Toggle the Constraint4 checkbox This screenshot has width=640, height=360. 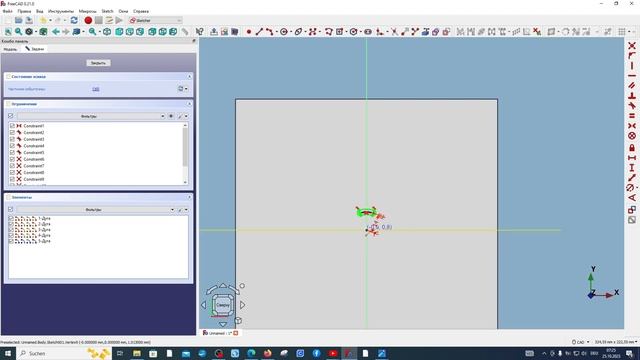click(12, 146)
